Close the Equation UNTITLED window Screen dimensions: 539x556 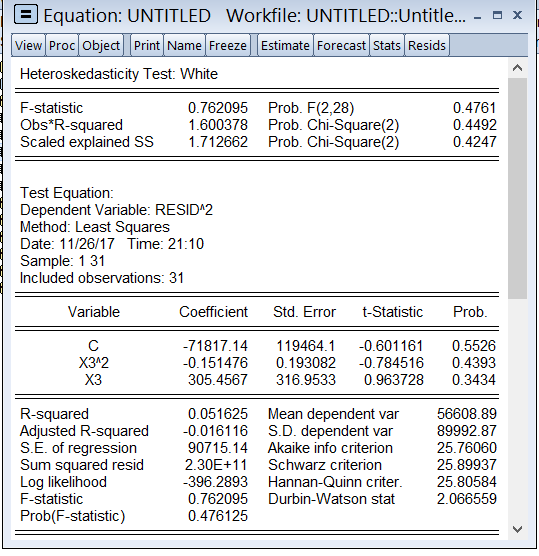(517, 15)
